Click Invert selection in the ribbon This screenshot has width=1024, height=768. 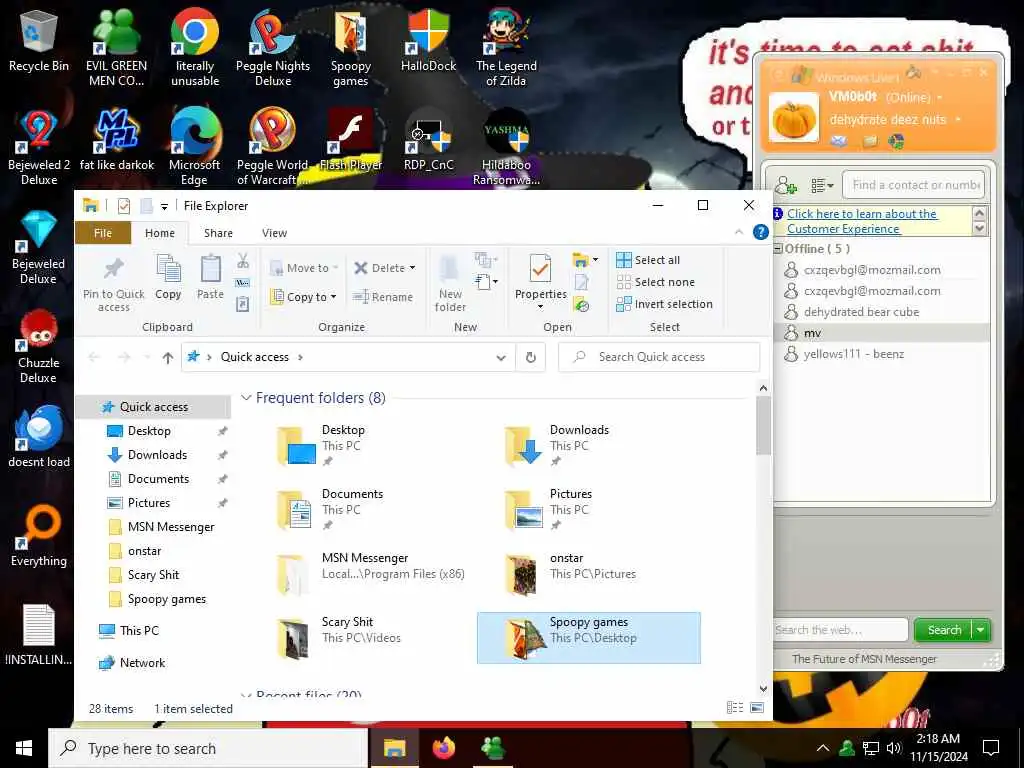coord(664,304)
